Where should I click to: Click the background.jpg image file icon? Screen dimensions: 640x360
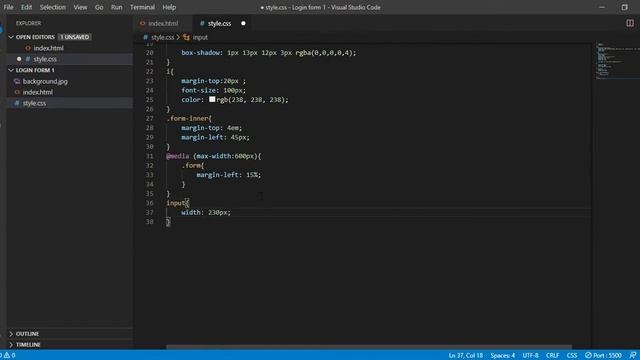(17, 81)
